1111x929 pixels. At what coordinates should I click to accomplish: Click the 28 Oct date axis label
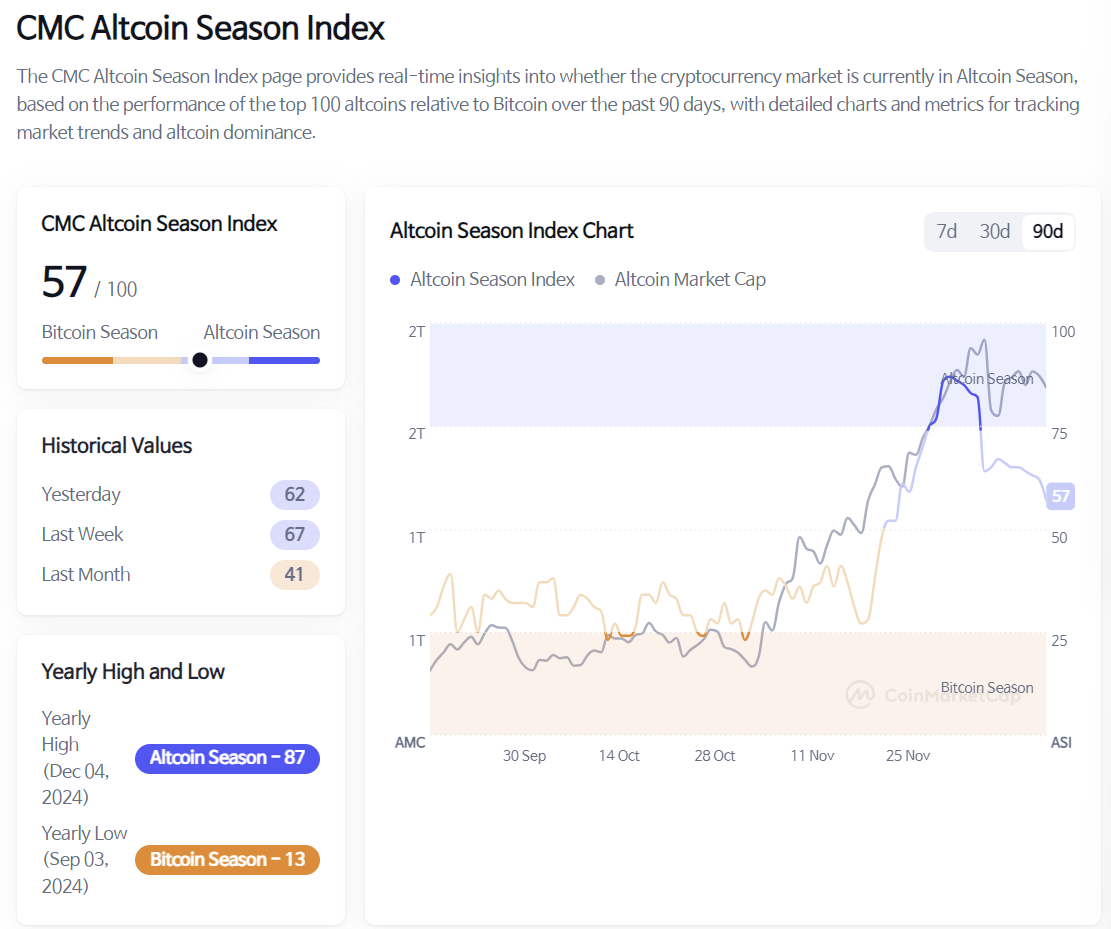(x=715, y=755)
